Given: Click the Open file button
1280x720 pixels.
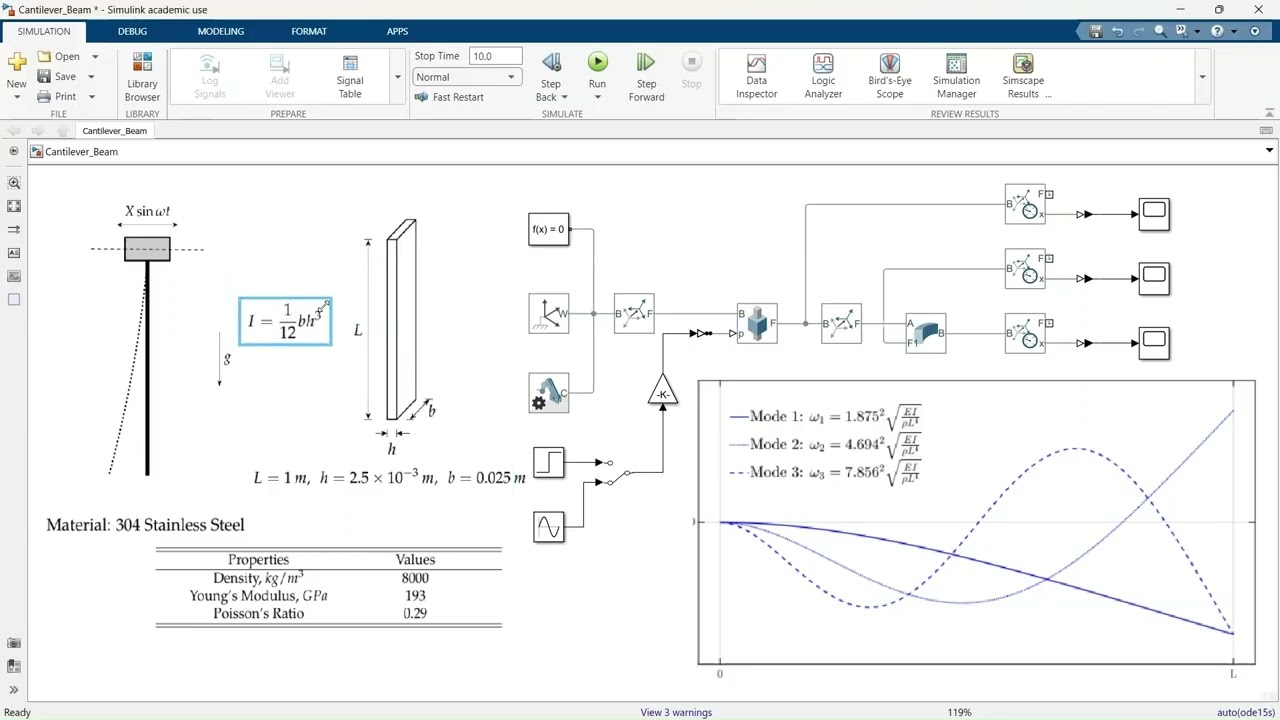Looking at the screenshot, I should click(x=59, y=56).
